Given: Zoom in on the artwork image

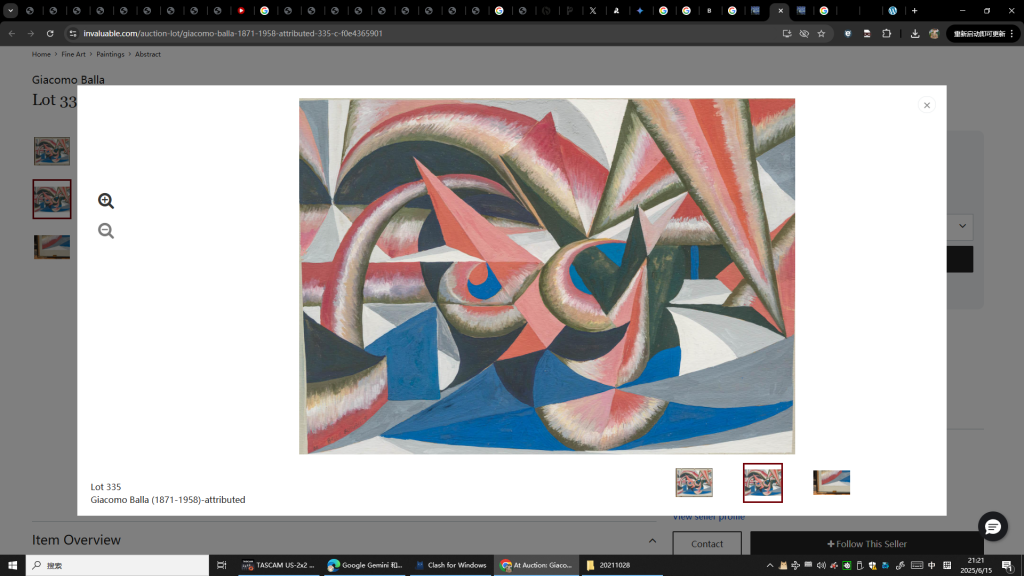Looking at the screenshot, I should 106,201.
